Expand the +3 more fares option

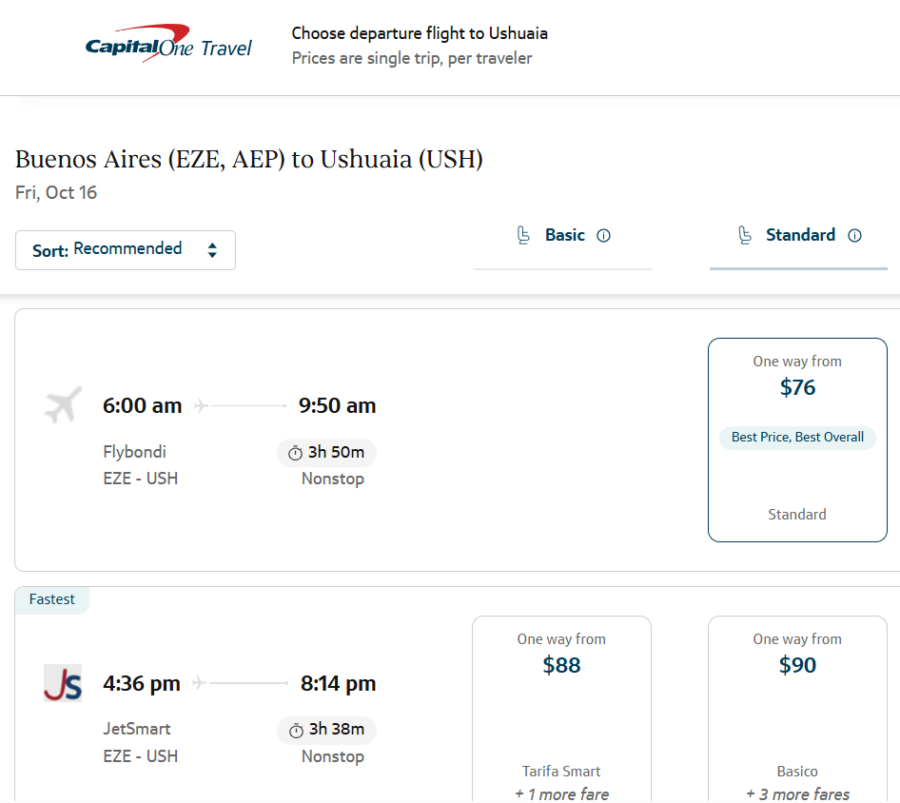(x=797, y=793)
